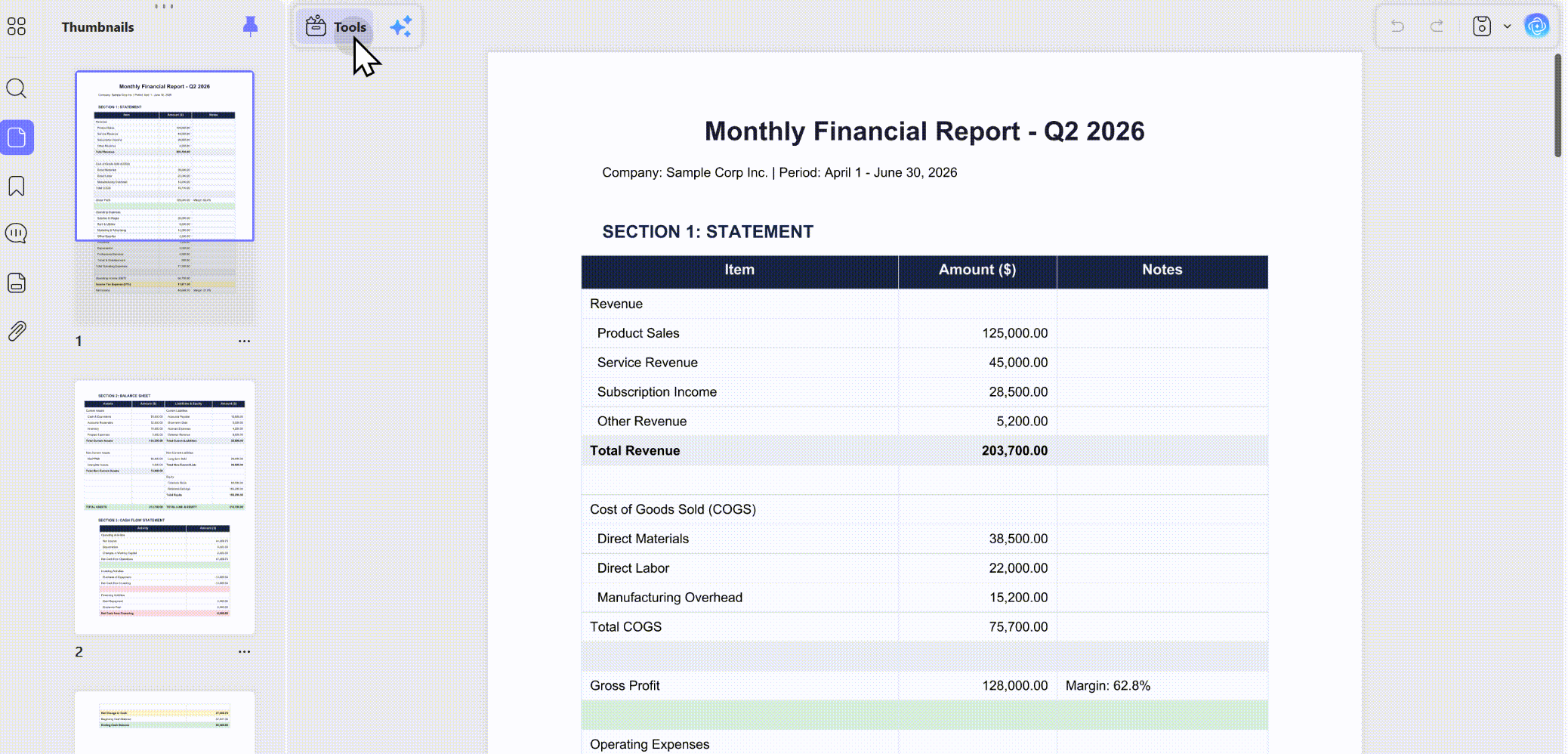Open the bookmarks panel icon
The height and width of the screenshot is (754, 1568).
pyautogui.click(x=17, y=186)
